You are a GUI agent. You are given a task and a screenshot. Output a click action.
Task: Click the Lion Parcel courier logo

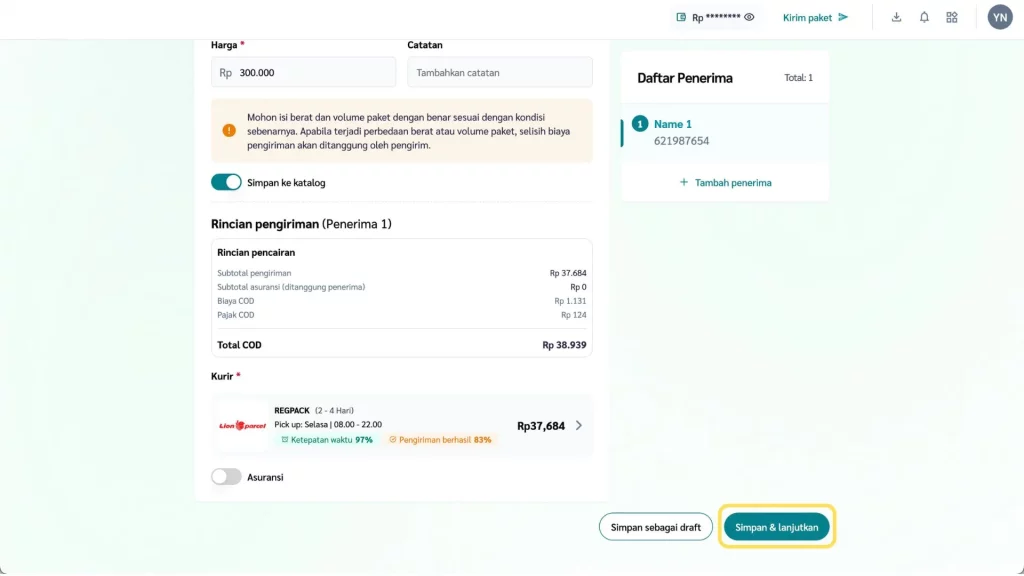242,426
